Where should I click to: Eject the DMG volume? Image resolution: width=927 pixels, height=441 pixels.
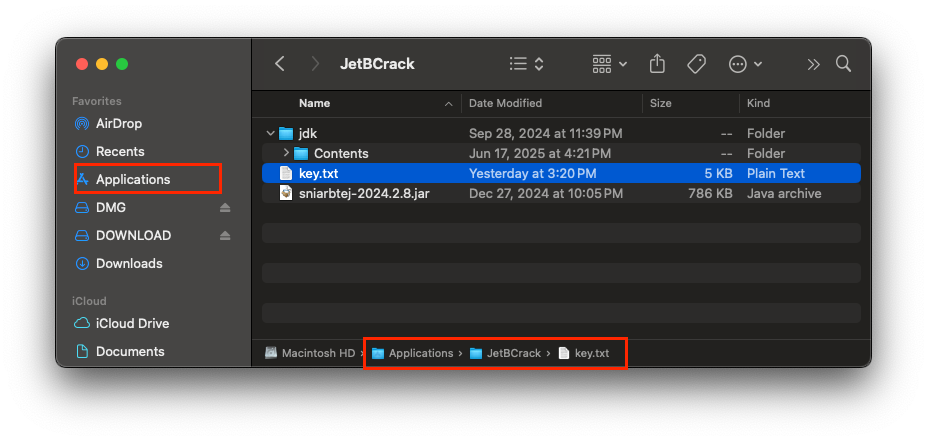[x=225, y=208]
